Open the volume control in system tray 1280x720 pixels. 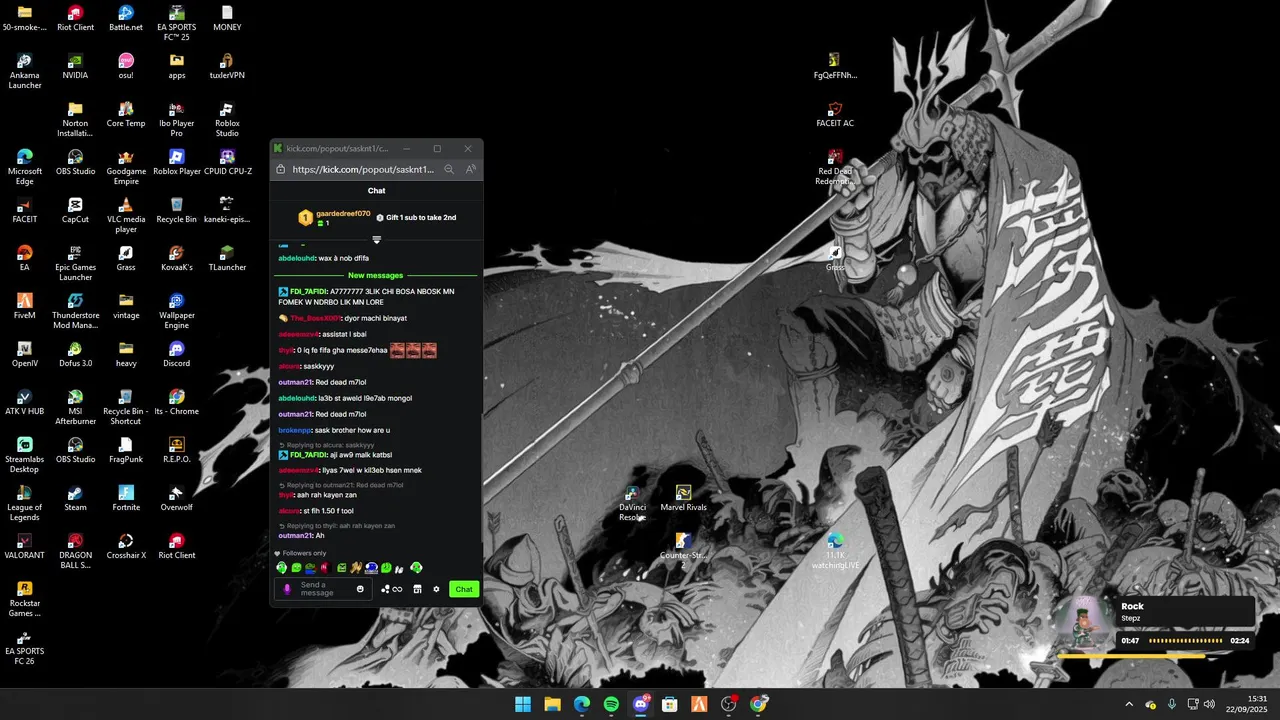(1210, 704)
